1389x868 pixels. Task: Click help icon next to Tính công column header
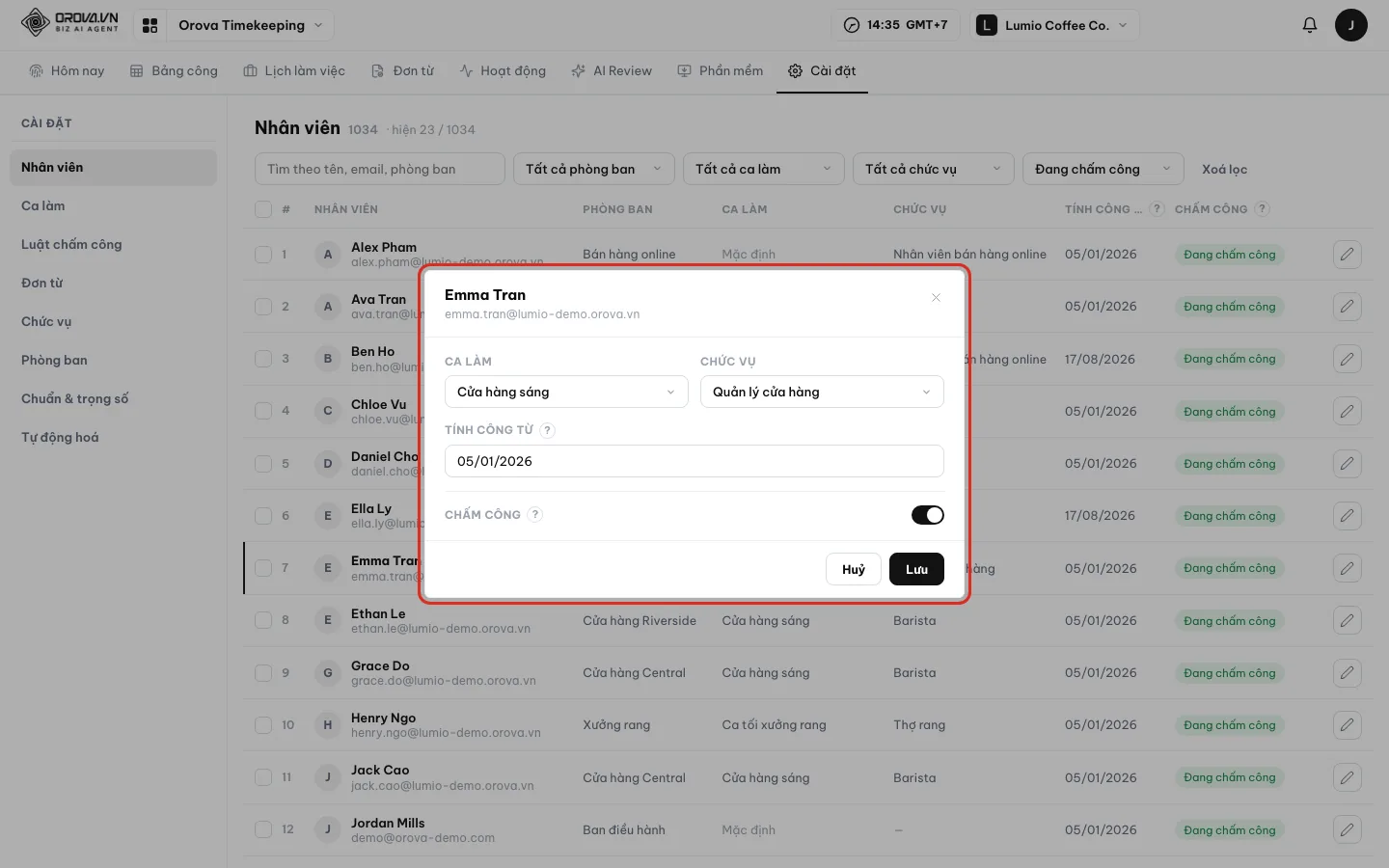[x=1157, y=208]
